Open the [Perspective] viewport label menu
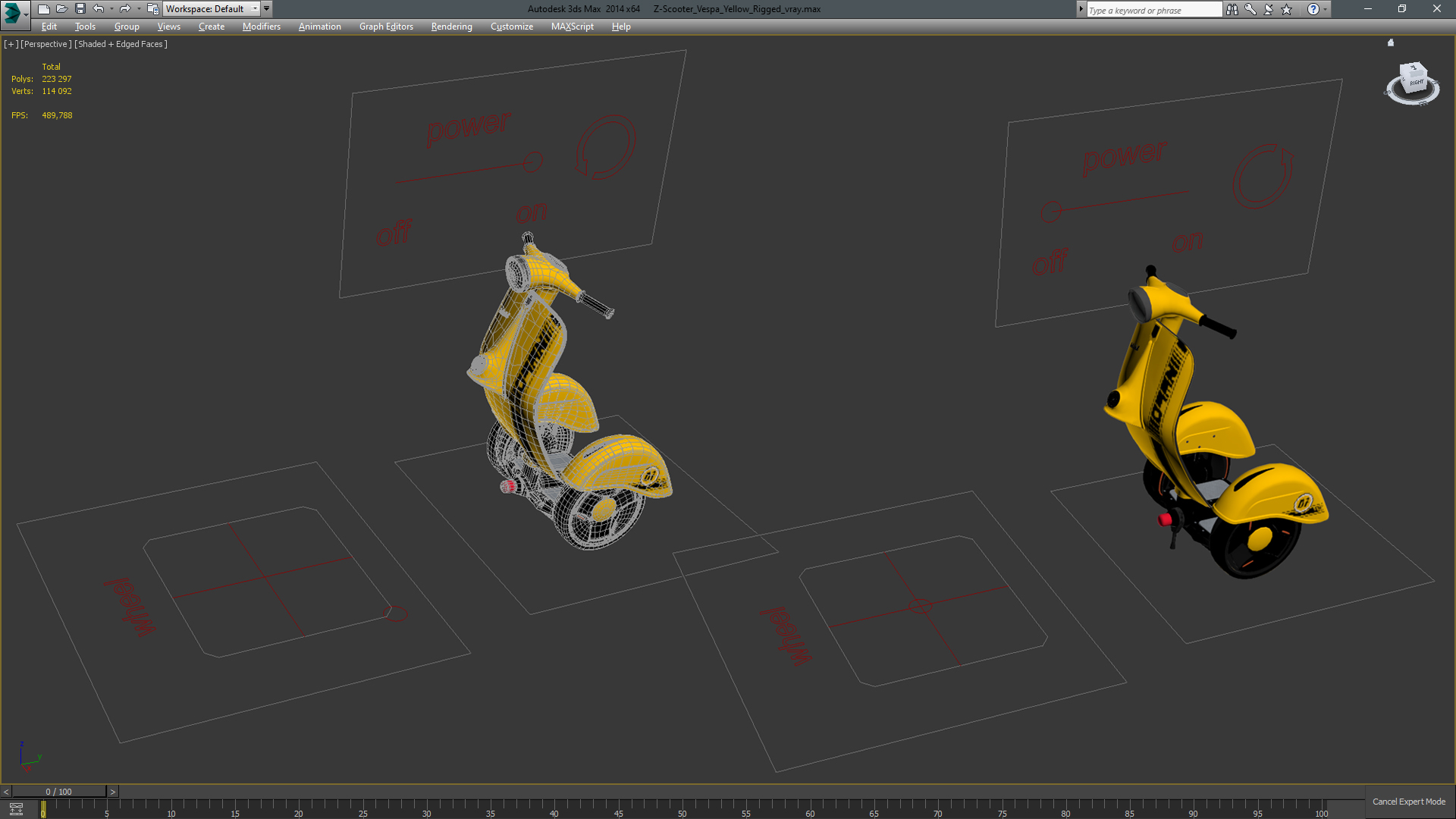 [x=46, y=44]
